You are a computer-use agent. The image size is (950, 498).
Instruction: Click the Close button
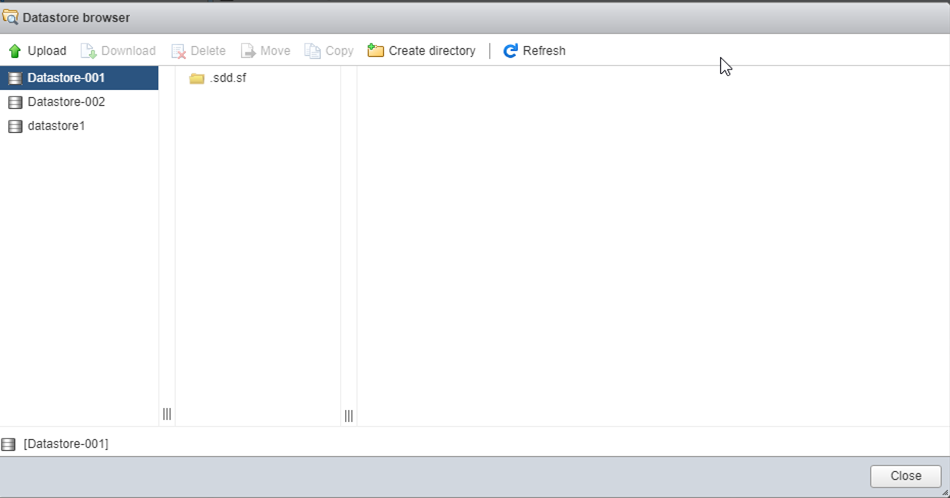click(x=906, y=476)
